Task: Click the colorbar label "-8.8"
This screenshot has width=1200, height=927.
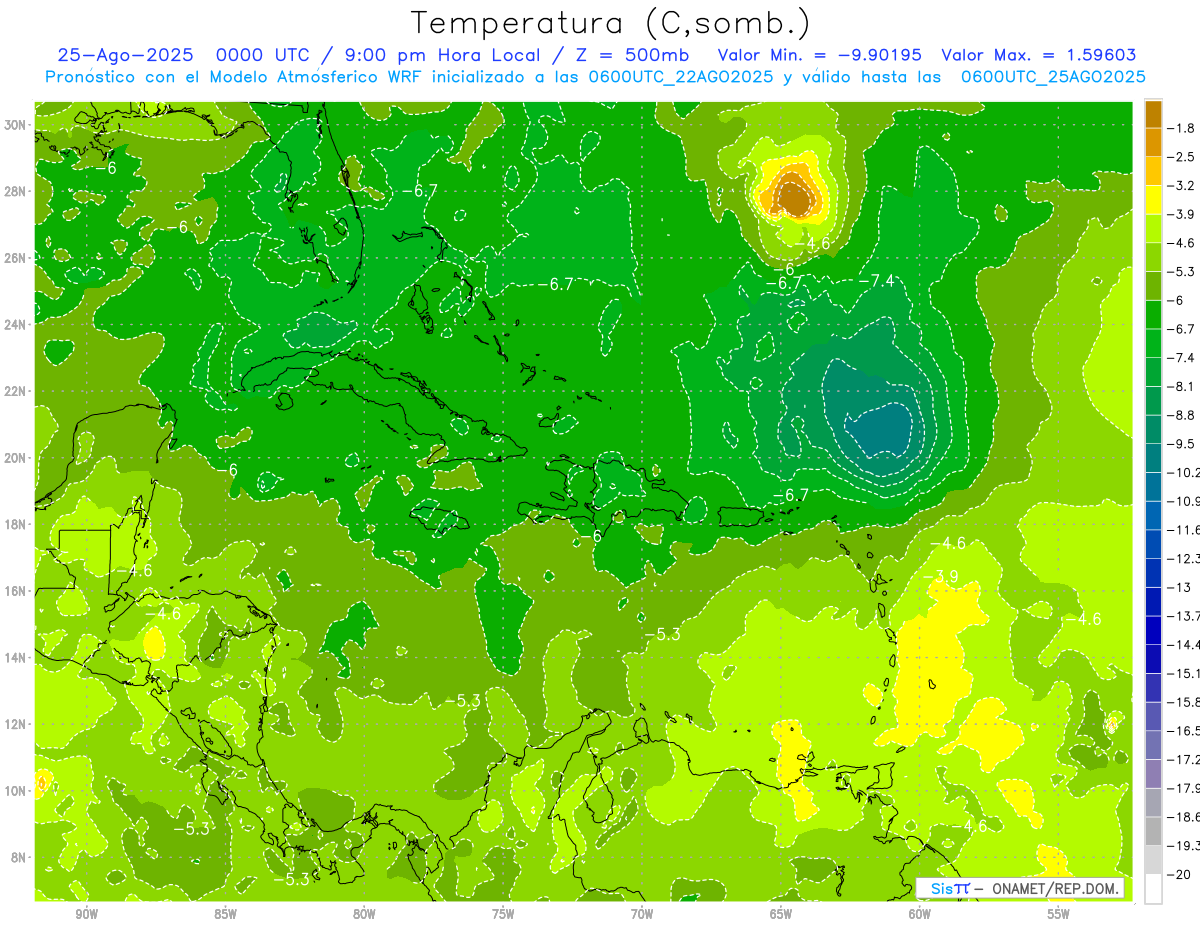Action: 1183,415
